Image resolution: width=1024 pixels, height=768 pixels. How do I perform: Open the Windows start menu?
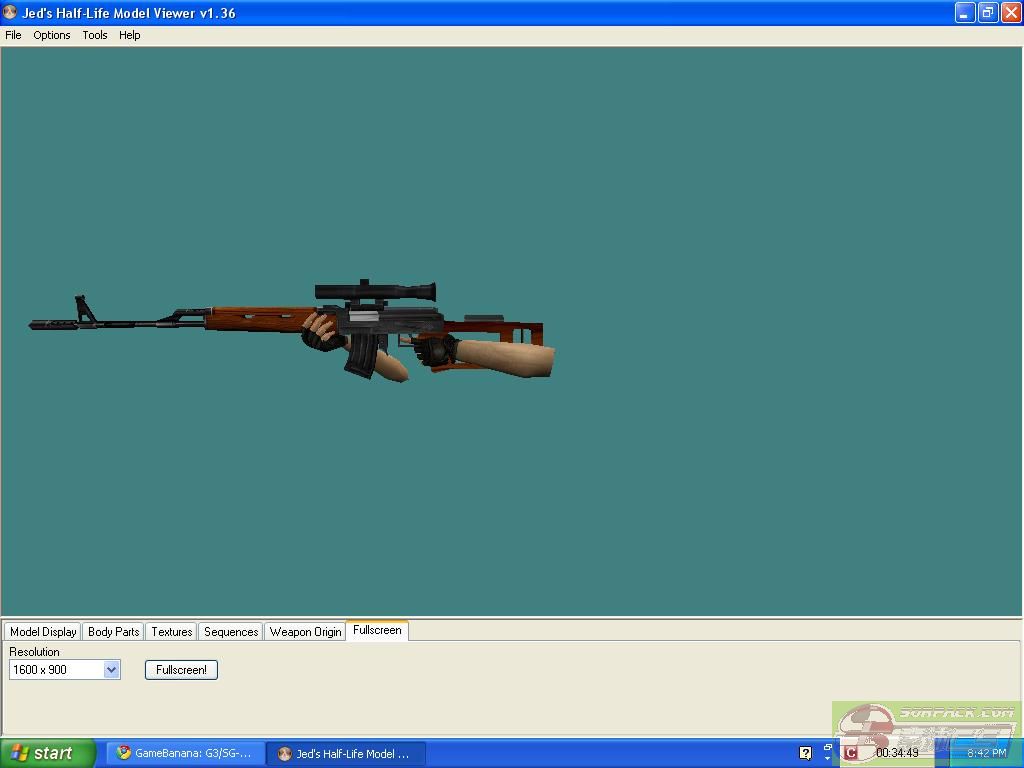pyautogui.click(x=48, y=753)
